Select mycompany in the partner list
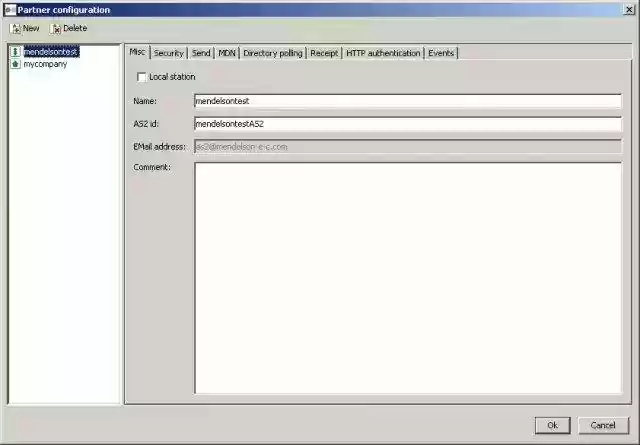The image size is (640, 445). coord(45,63)
